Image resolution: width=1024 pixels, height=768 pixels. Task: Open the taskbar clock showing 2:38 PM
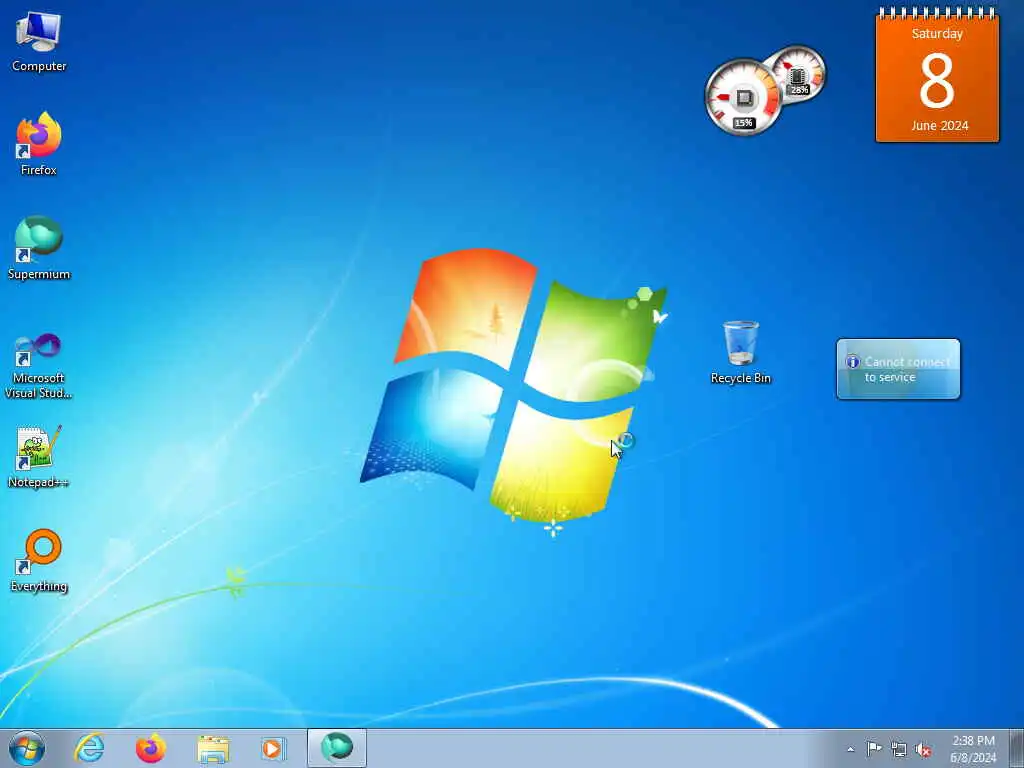tap(973, 749)
